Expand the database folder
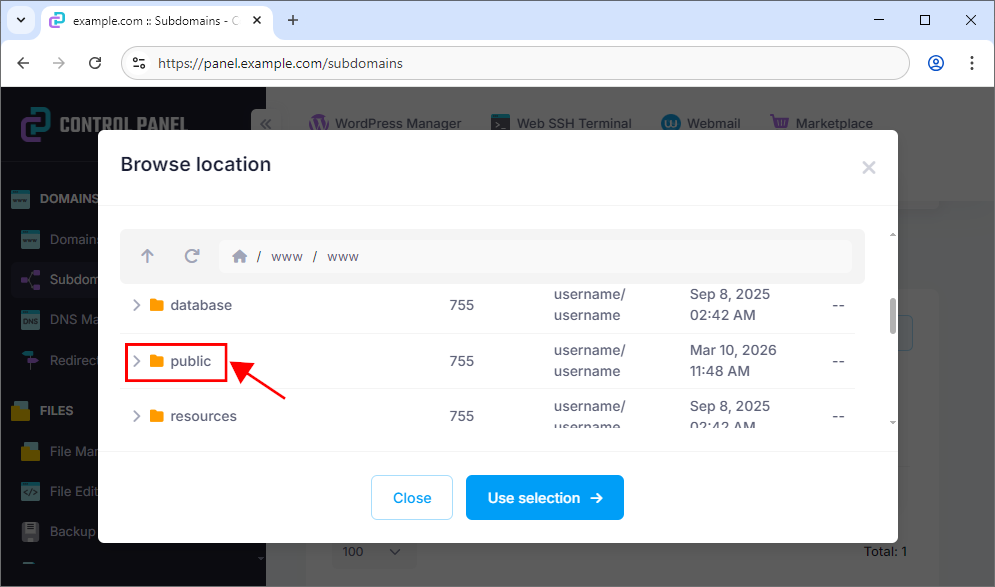The width and height of the screenshot is (995, 587). [136, 305]
